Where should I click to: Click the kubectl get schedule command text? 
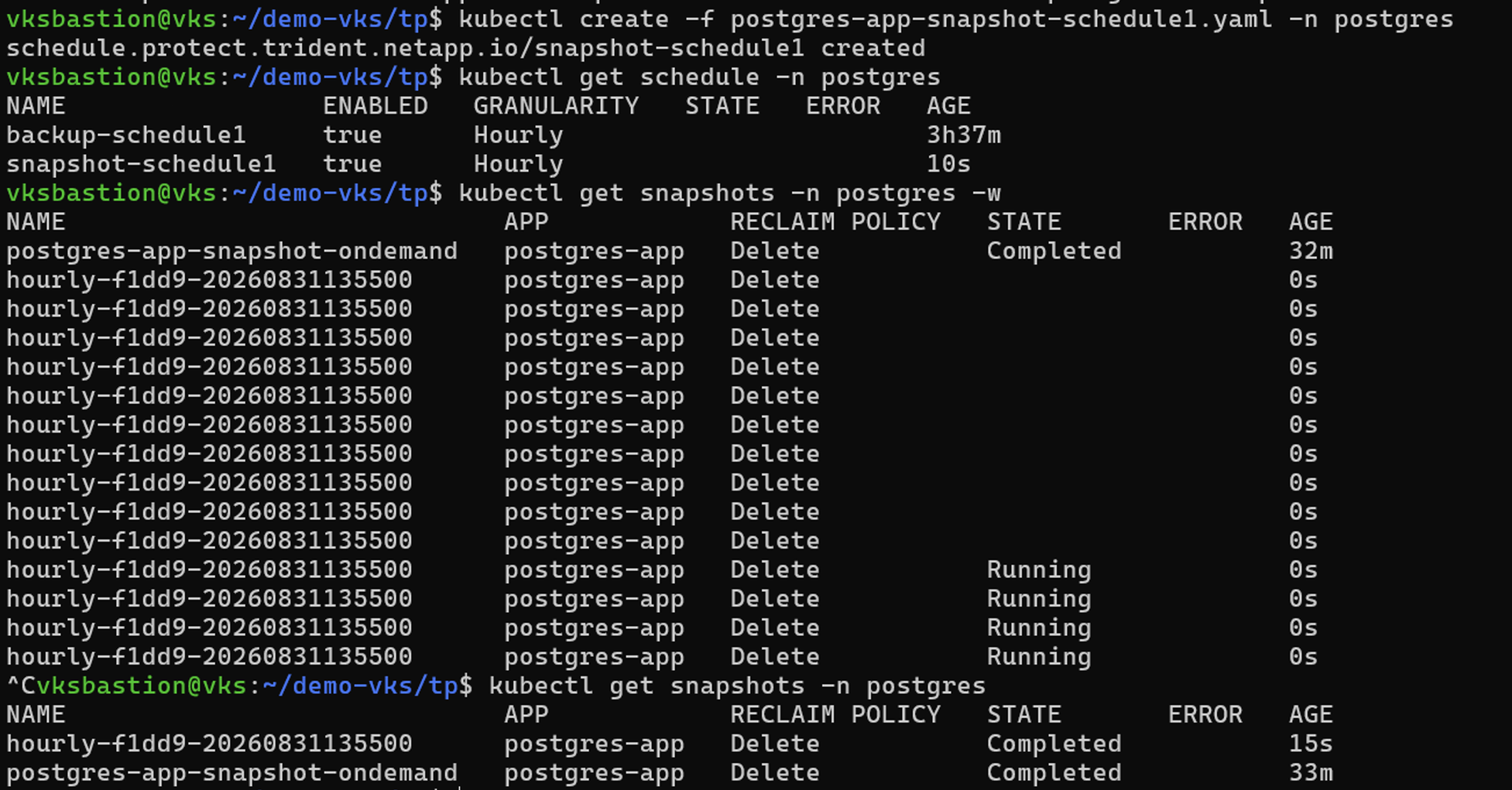pyautogui.click(x=699, y=77)
